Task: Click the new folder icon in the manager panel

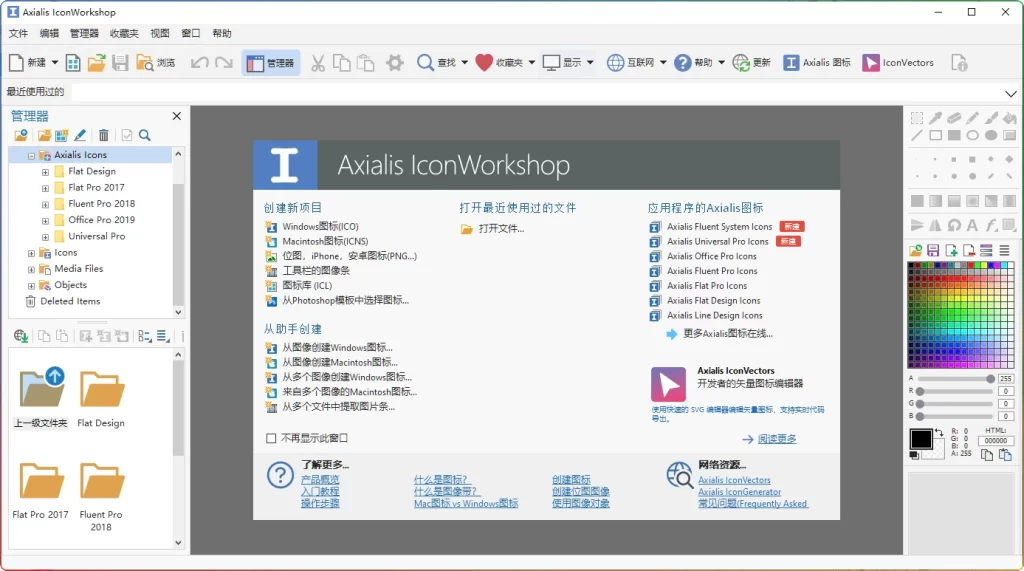Action: point(44,135)
